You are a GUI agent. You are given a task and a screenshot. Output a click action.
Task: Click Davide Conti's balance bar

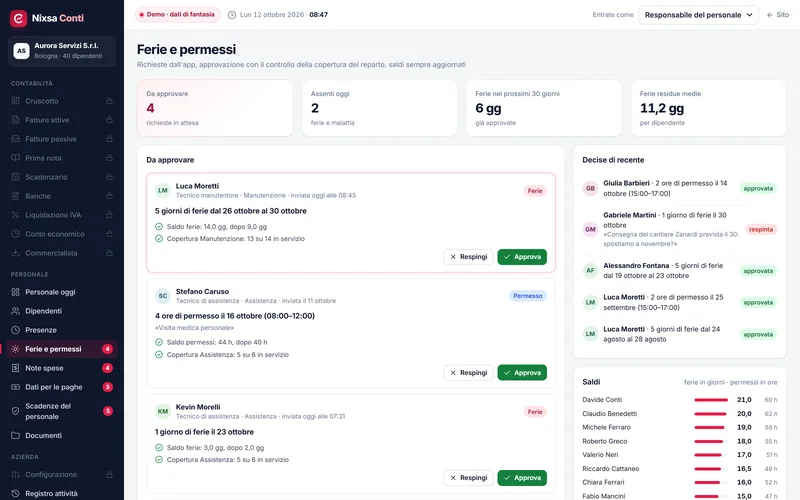click(x=711, y=400)
